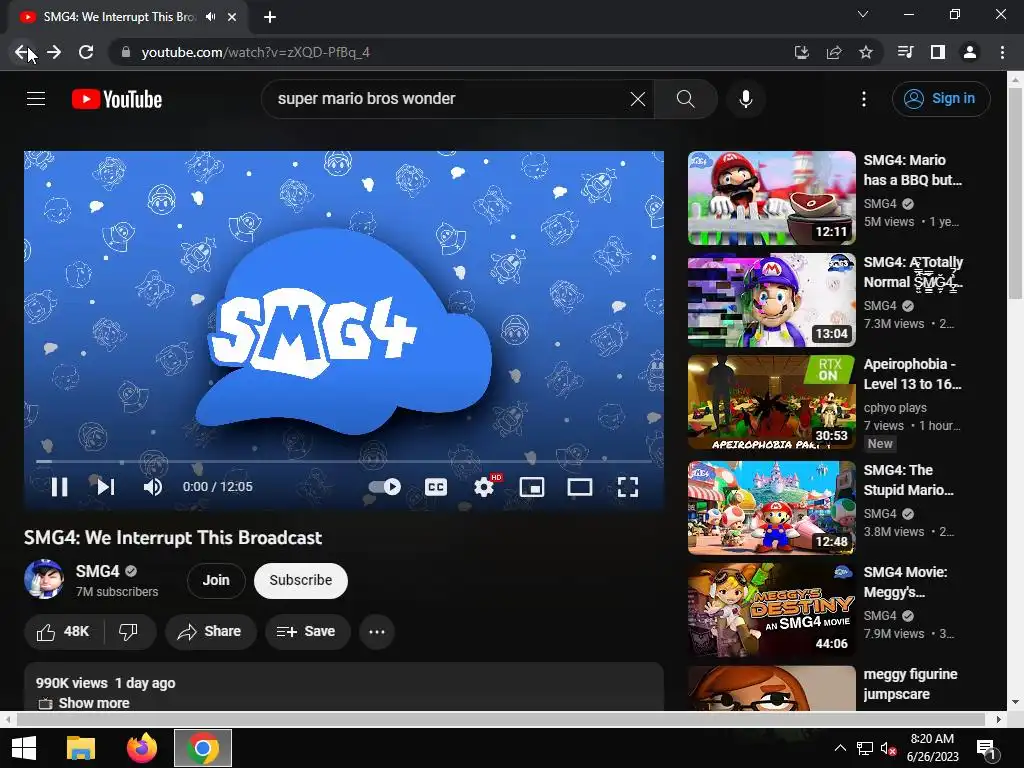The image size is (1024, 768).
Task: Open the YouTube hamburger guide menu
Action: (36, 99)
